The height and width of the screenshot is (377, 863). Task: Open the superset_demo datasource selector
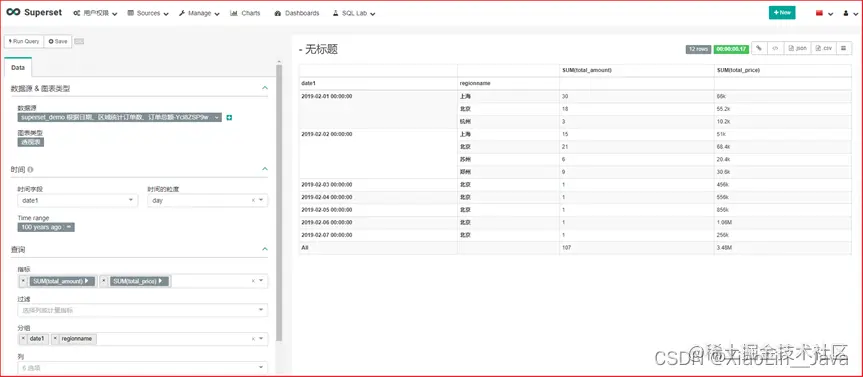pos(119,117)
